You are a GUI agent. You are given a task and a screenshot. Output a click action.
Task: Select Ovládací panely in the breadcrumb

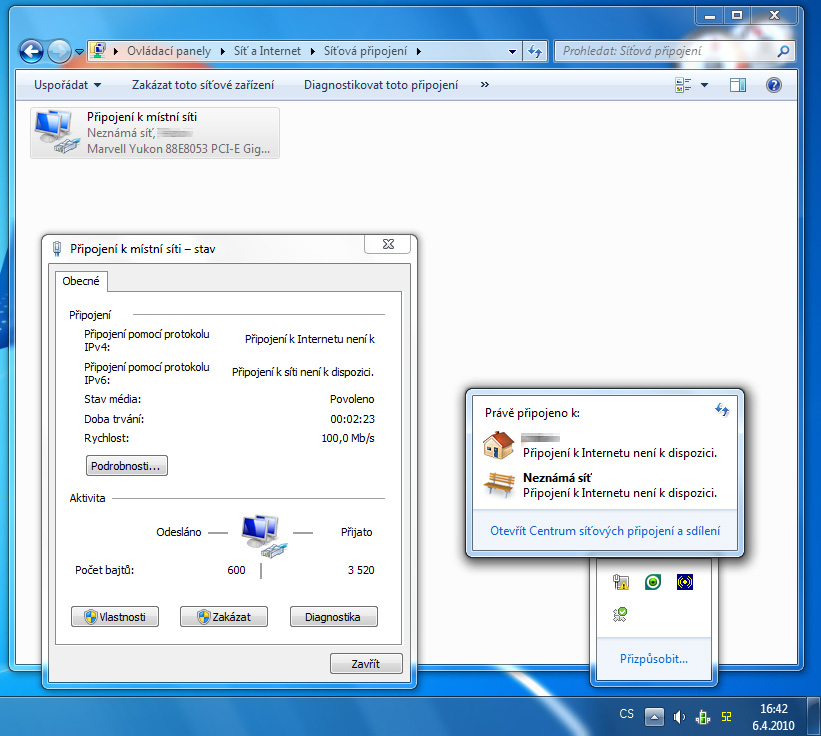(x=169, y=51)
